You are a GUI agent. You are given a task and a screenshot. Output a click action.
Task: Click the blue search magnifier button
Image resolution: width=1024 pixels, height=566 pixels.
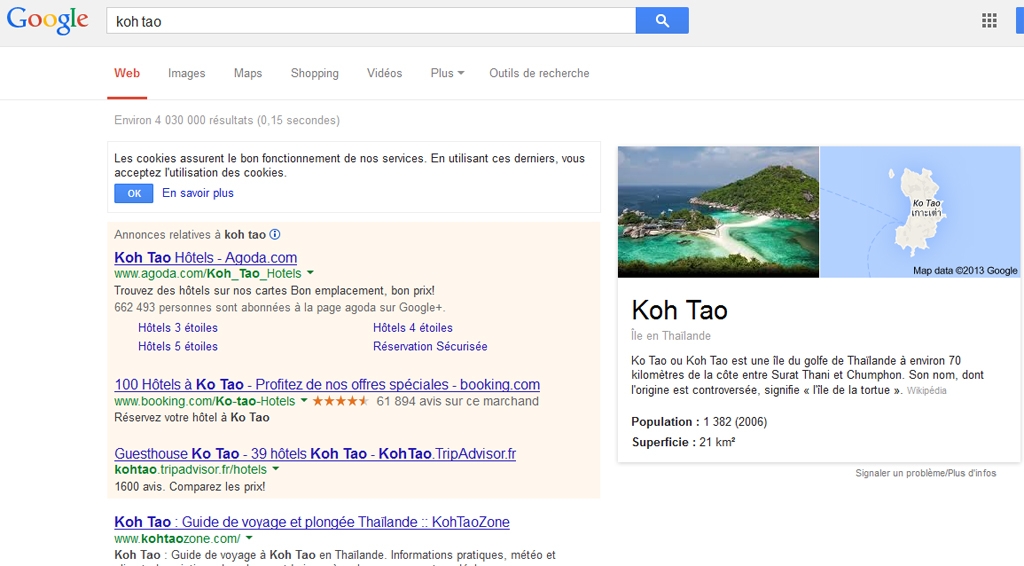[662, 20]
